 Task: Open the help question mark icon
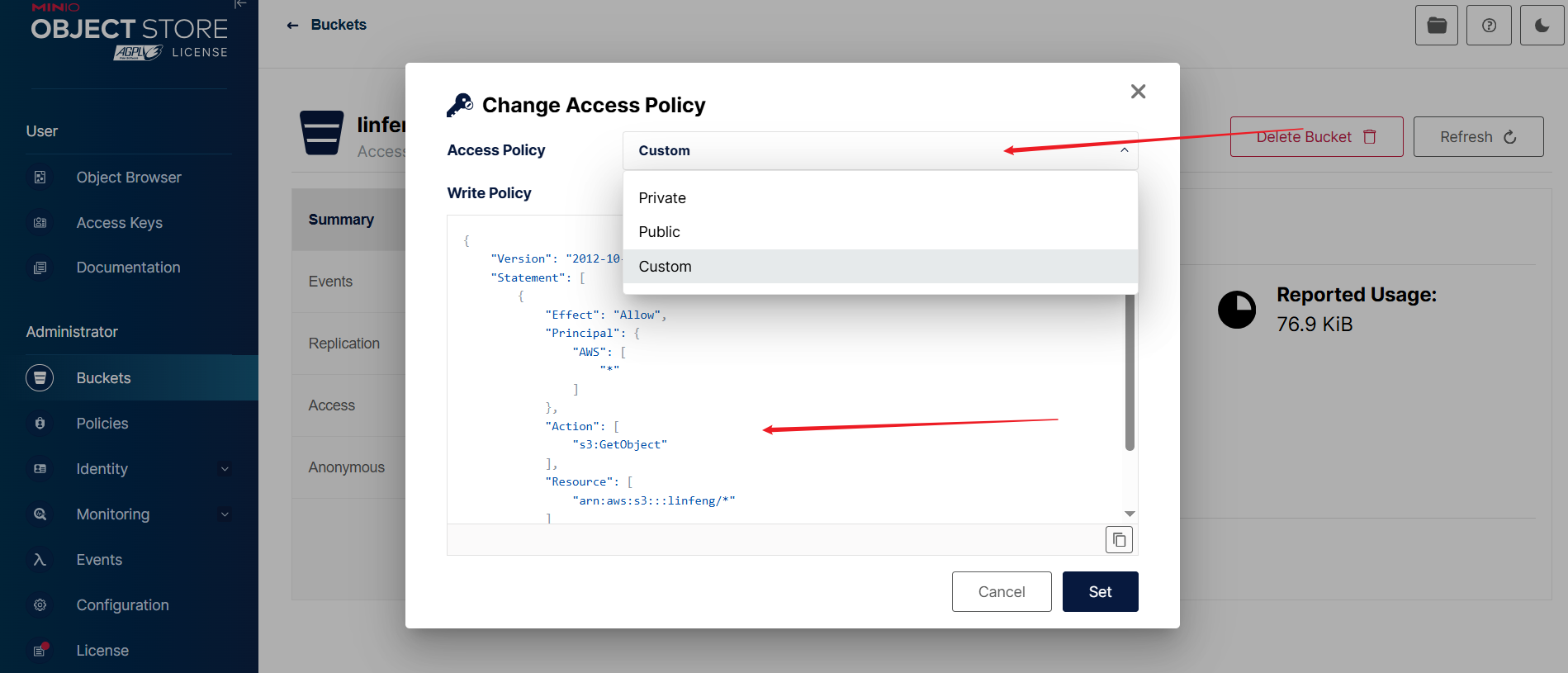point(1489,26)
